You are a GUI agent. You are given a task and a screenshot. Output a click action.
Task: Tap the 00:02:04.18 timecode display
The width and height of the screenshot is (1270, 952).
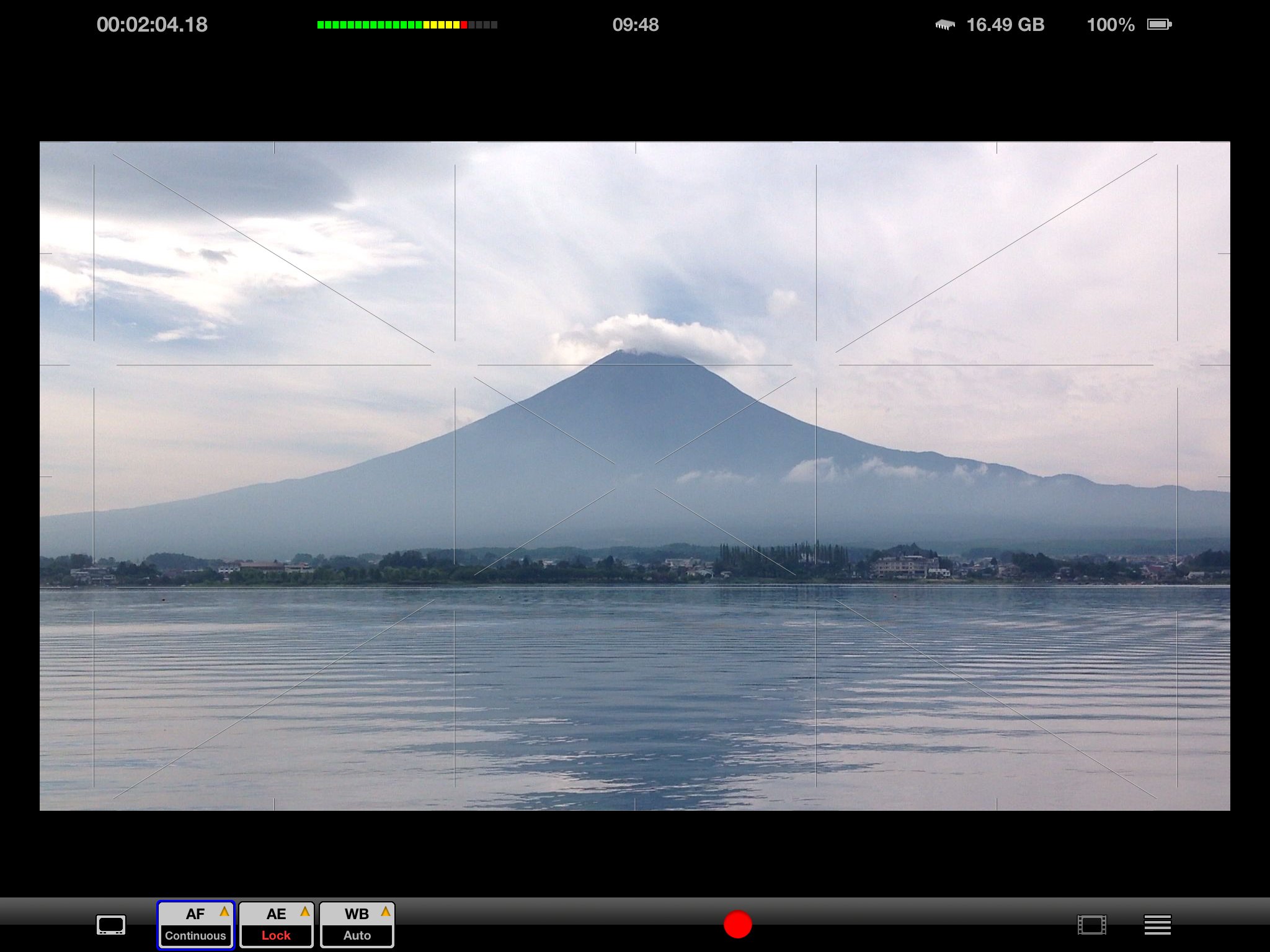coord(152,25)
